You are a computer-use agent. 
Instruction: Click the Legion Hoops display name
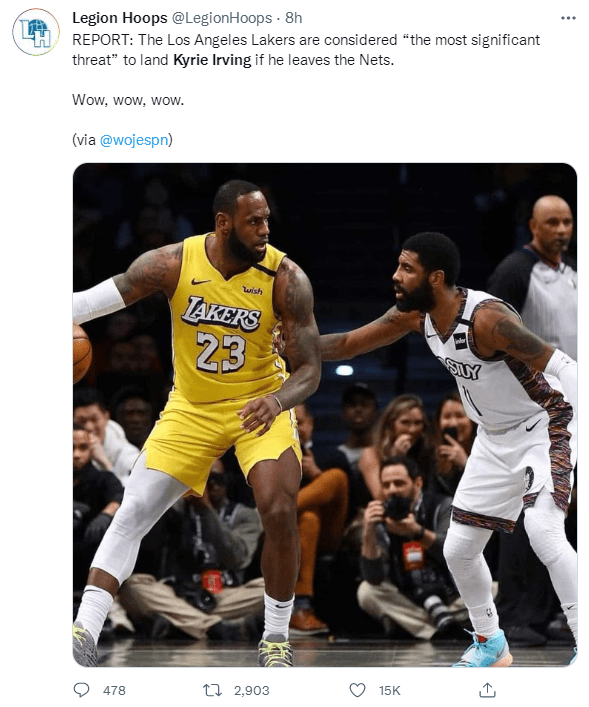tap(120, 18)
